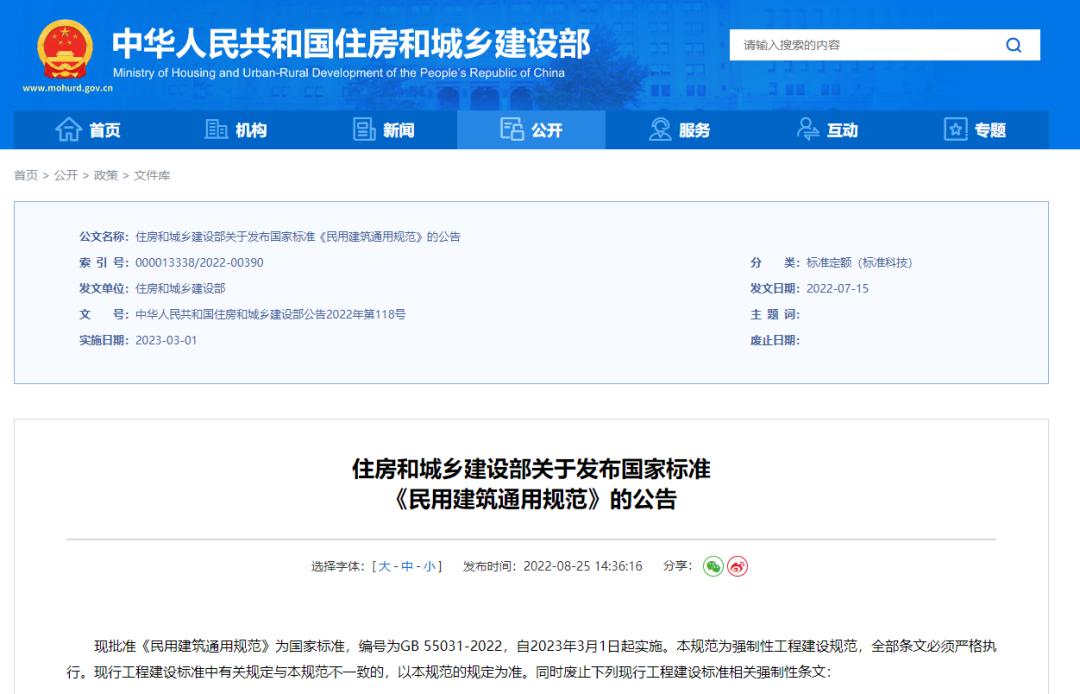Image resolution: width=1080 pixels, height=694 pixels.
Task: Open the 文件库 breadcrumb link
Action: pyautogui.click(x=153, y=173)
